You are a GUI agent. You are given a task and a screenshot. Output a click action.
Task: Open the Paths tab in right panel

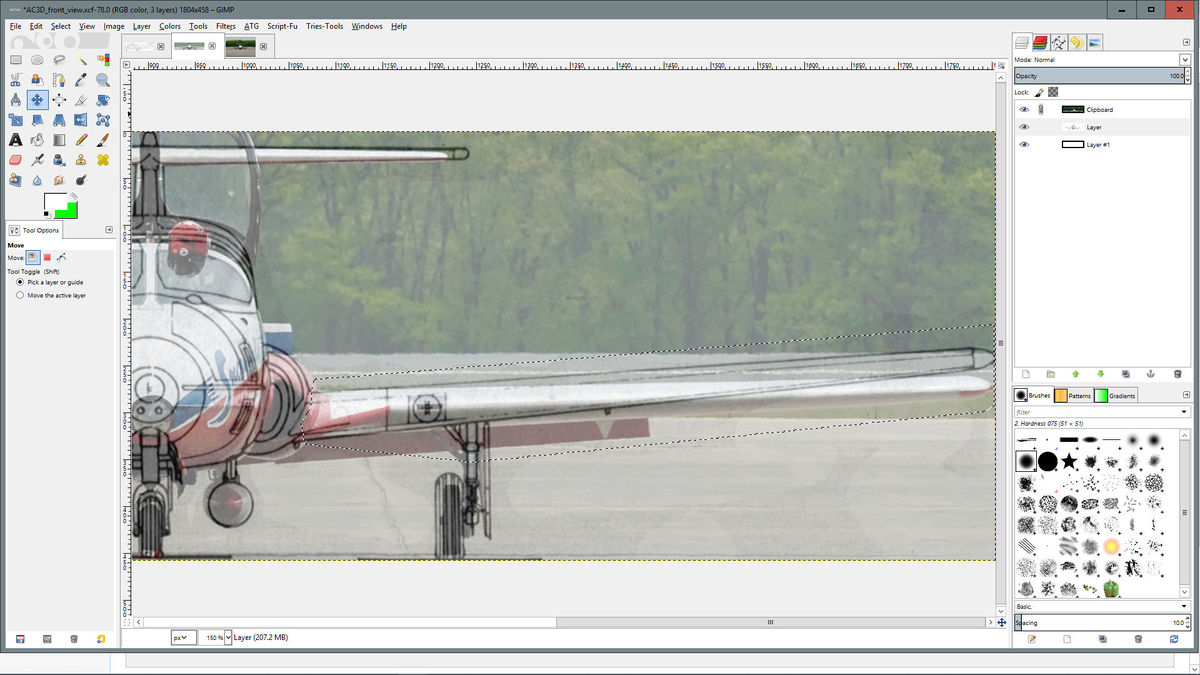click(1059, 42)
